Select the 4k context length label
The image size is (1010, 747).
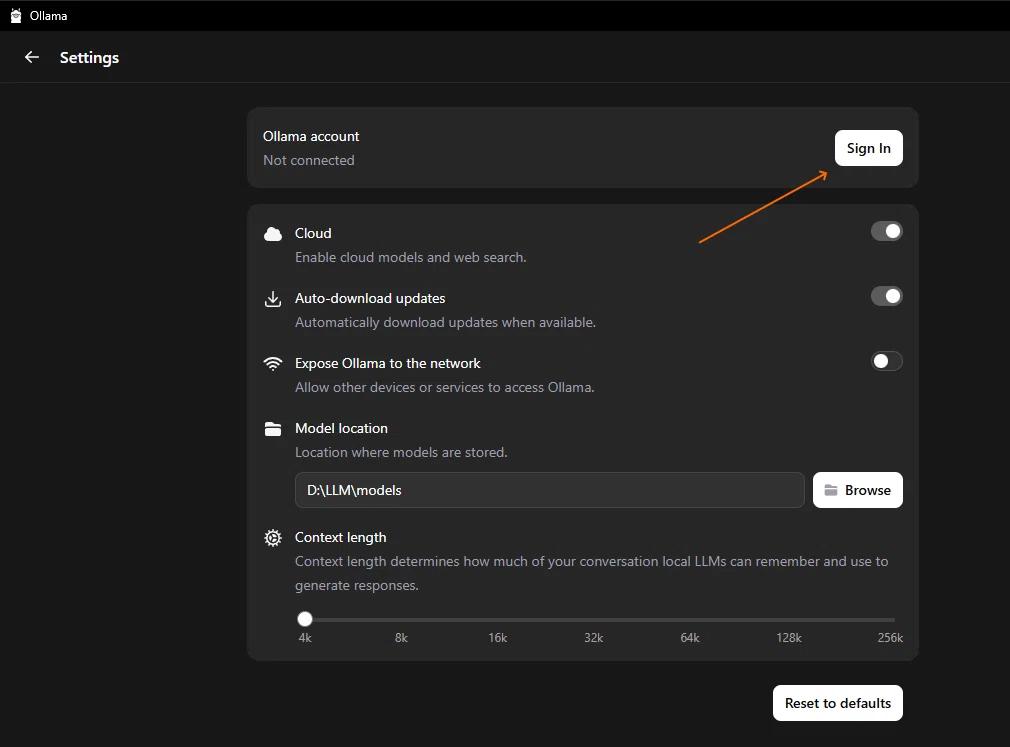coord(305,638)
